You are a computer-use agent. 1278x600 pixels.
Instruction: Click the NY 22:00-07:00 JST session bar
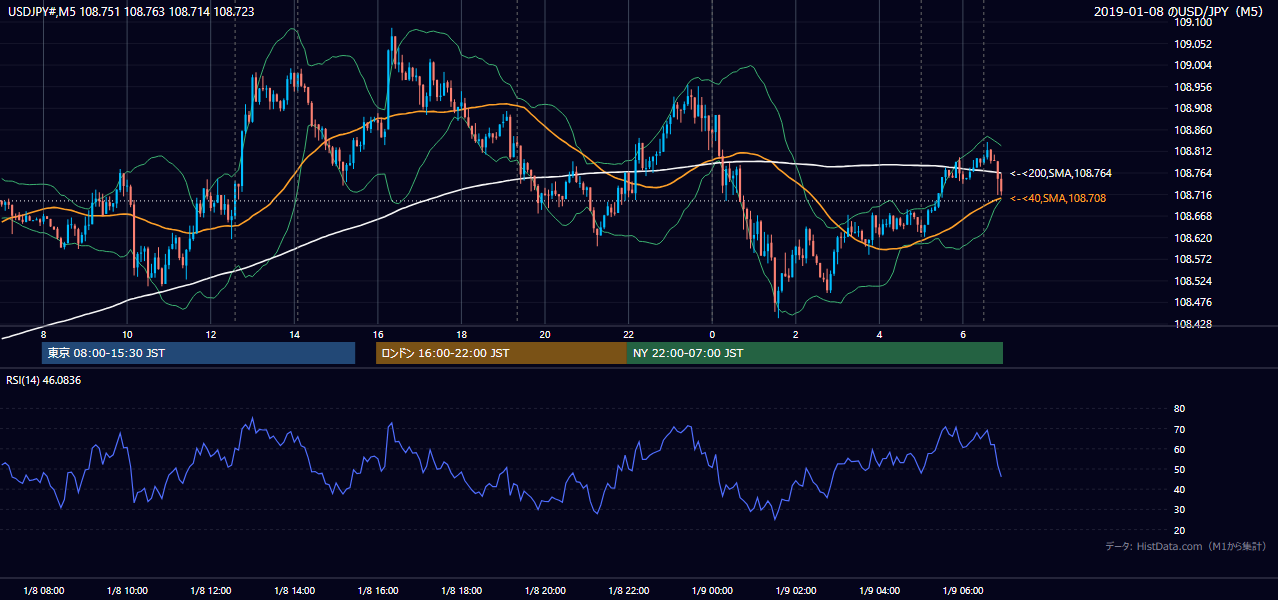click(815, 353)
